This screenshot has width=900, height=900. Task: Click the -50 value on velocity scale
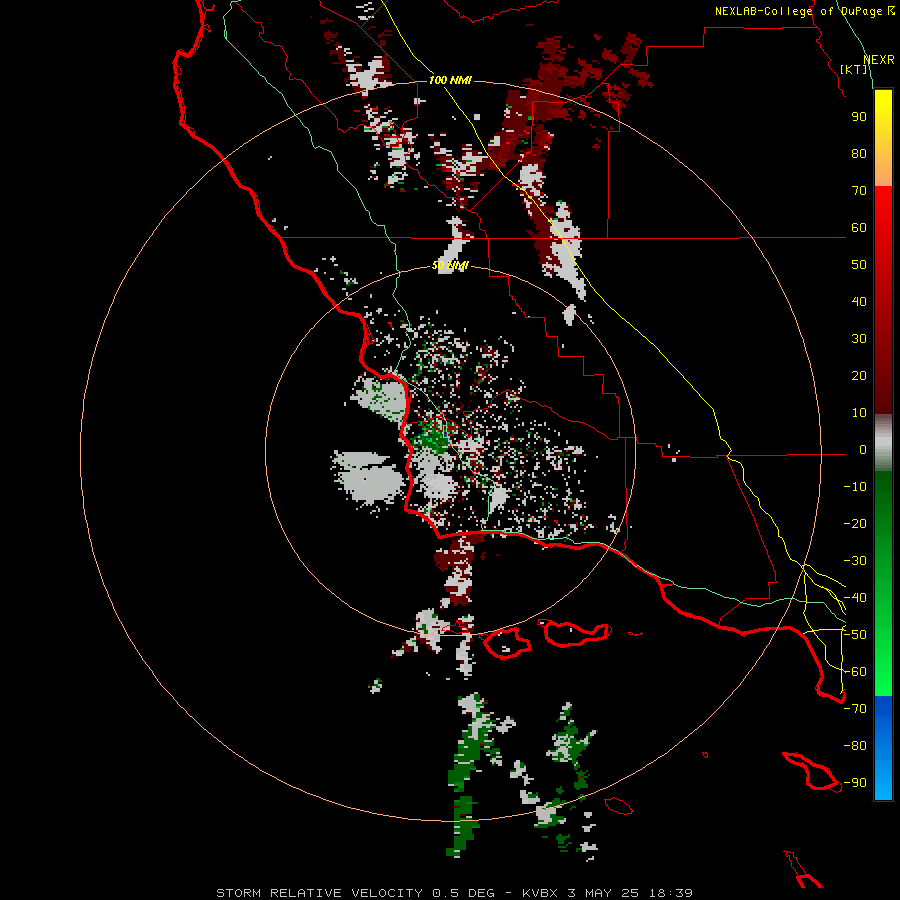[855, 635]
